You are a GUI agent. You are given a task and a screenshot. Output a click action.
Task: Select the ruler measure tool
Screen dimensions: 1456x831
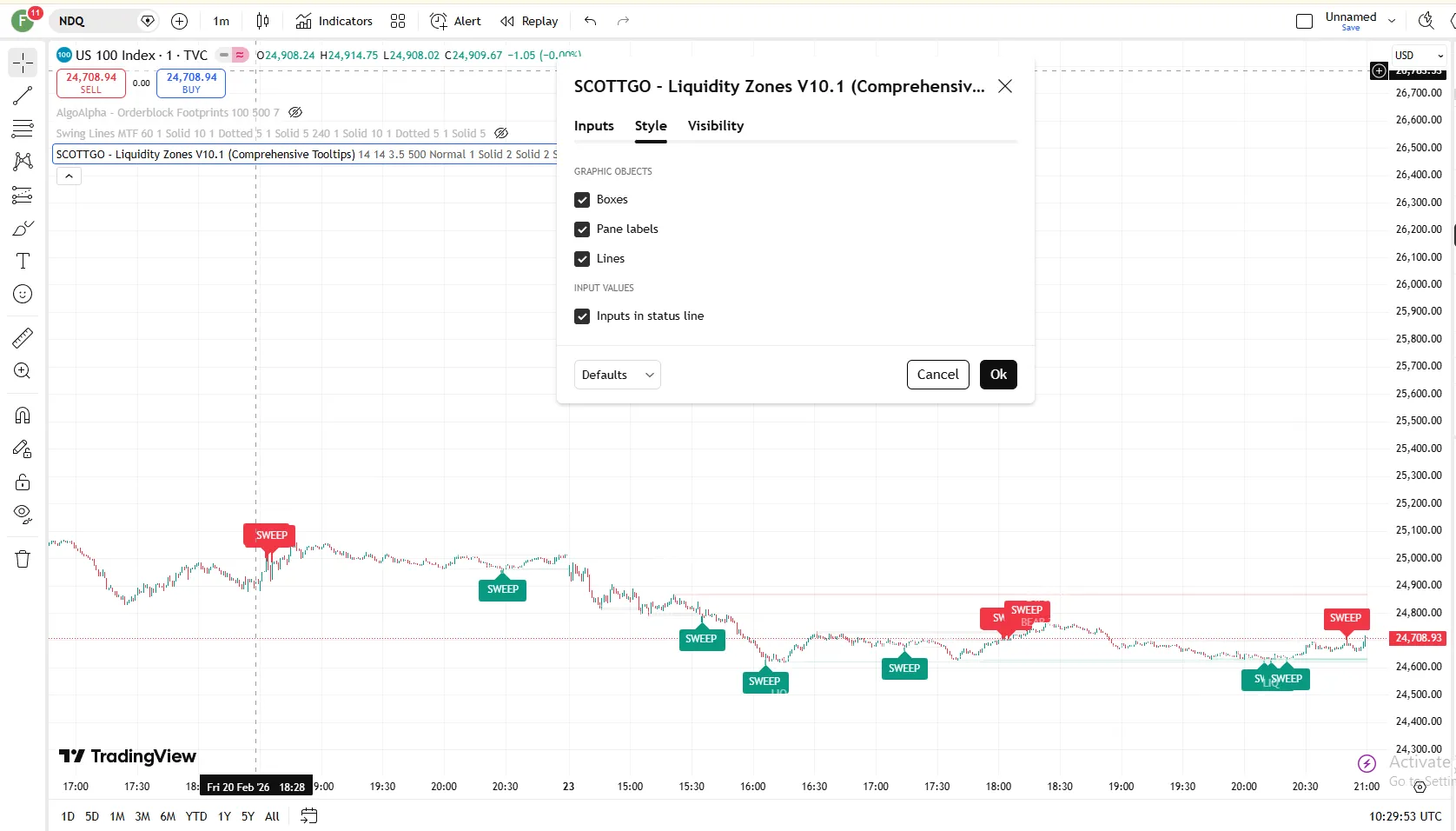[23, 337]
